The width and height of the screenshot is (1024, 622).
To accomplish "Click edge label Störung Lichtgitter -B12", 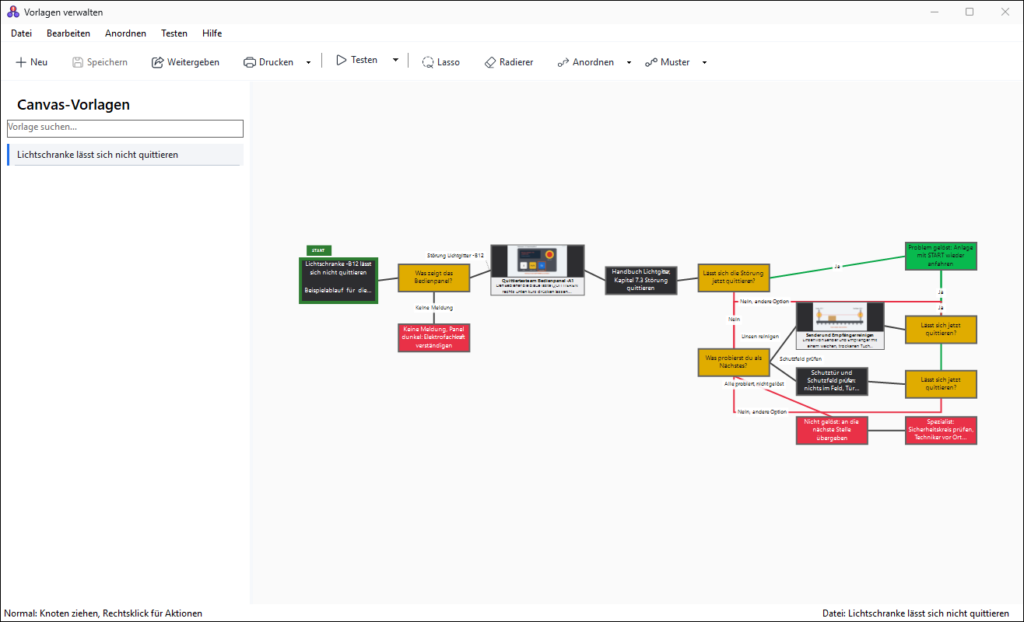I will [x=455, y=255].
